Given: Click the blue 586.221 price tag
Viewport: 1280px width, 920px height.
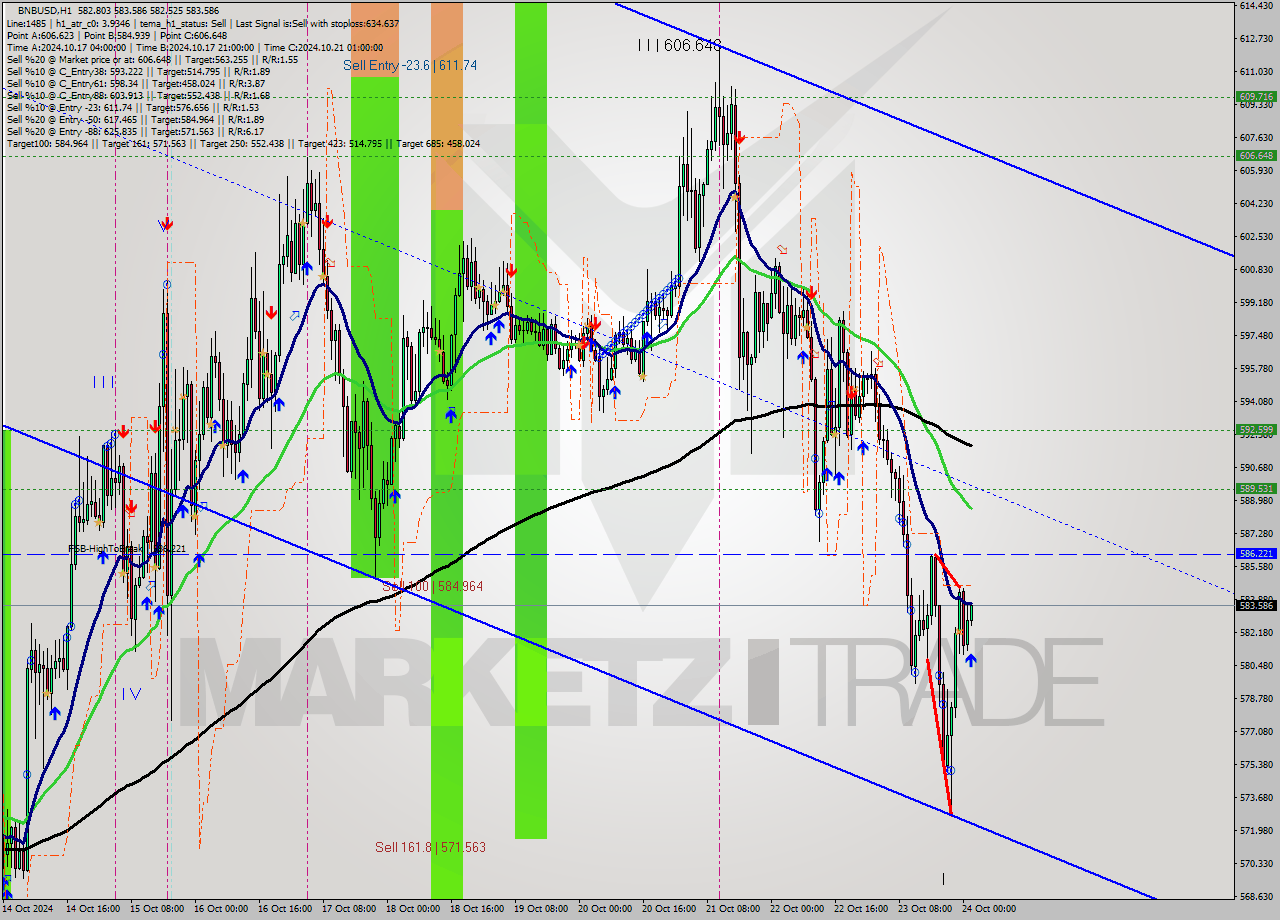Looking at the screenshot, I should (x=1256, y=553).
